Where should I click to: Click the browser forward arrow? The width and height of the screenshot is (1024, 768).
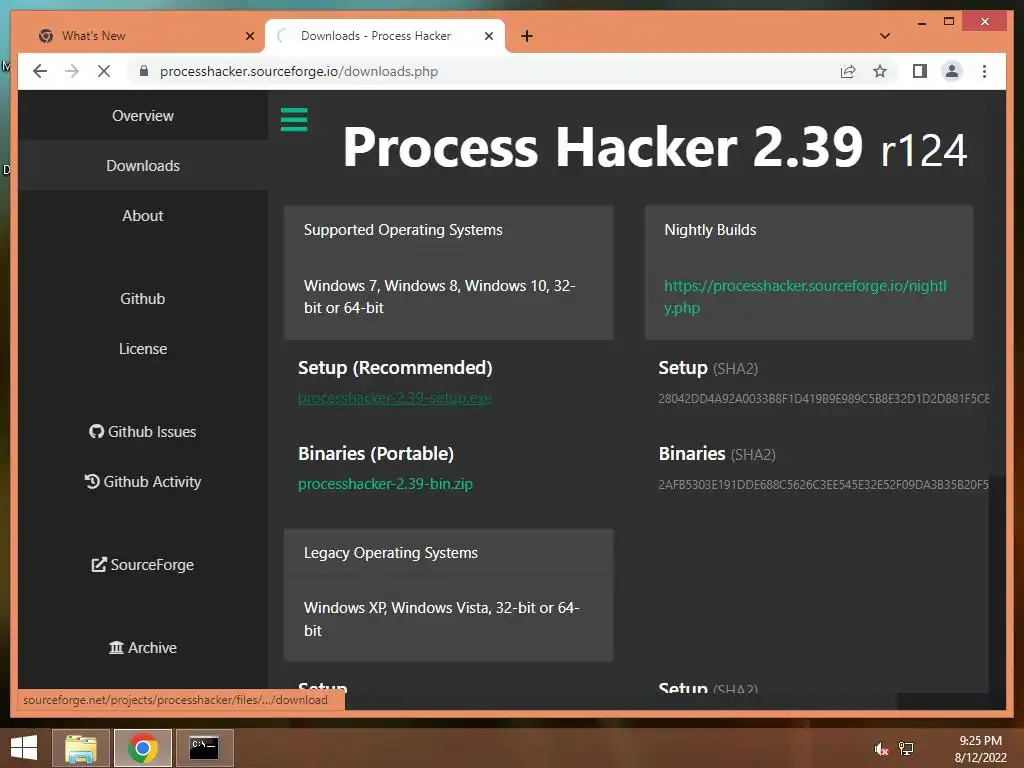(x=72, y=71)
